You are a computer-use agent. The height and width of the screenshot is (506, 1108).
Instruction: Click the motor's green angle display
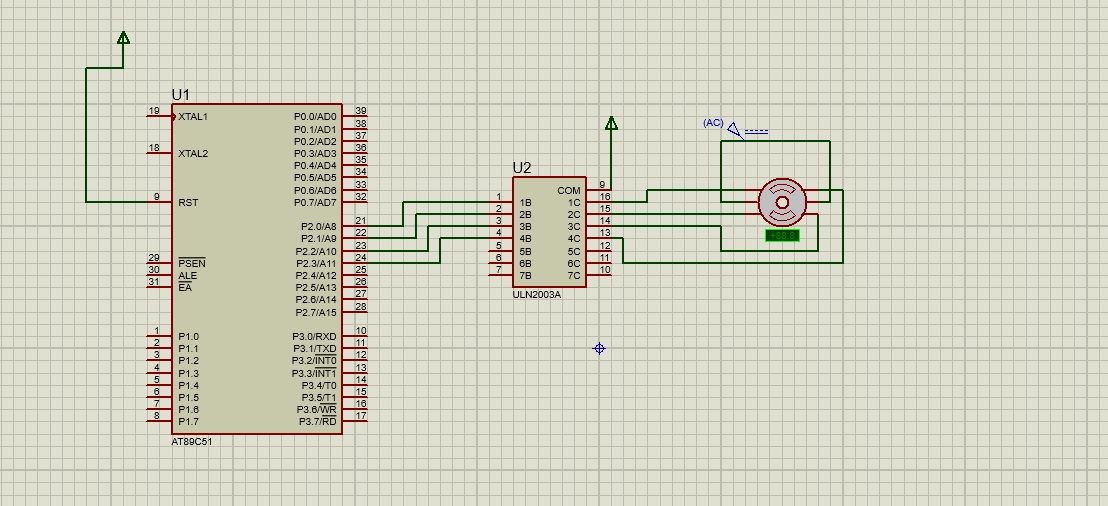[x=782, y=235]
